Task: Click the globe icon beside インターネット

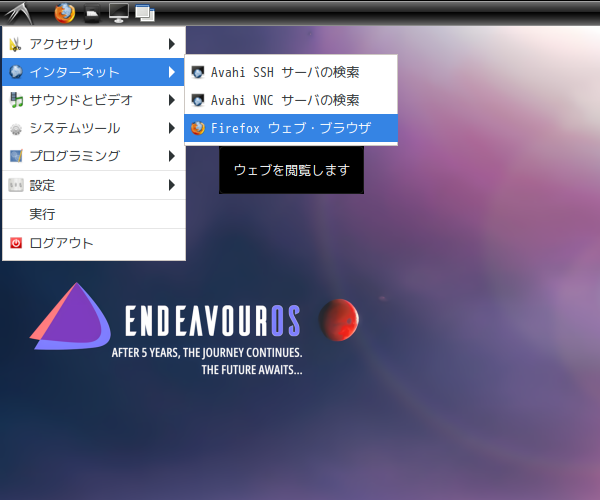Action: click(x=16, y=72)
